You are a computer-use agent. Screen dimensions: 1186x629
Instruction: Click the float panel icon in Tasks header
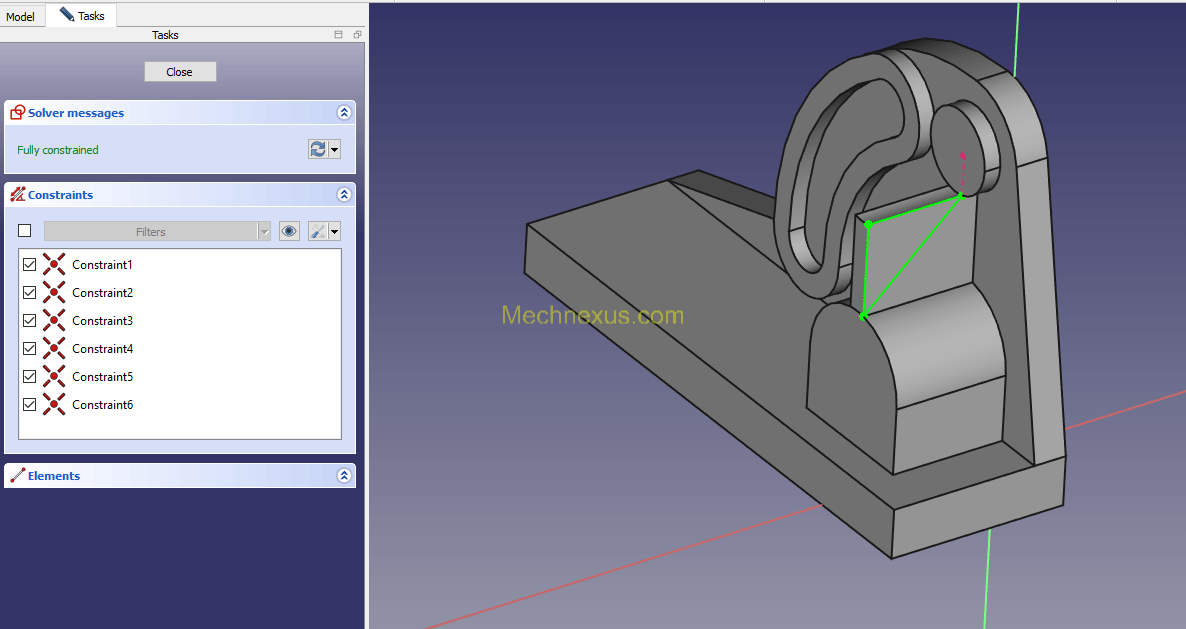click(357, 35)
